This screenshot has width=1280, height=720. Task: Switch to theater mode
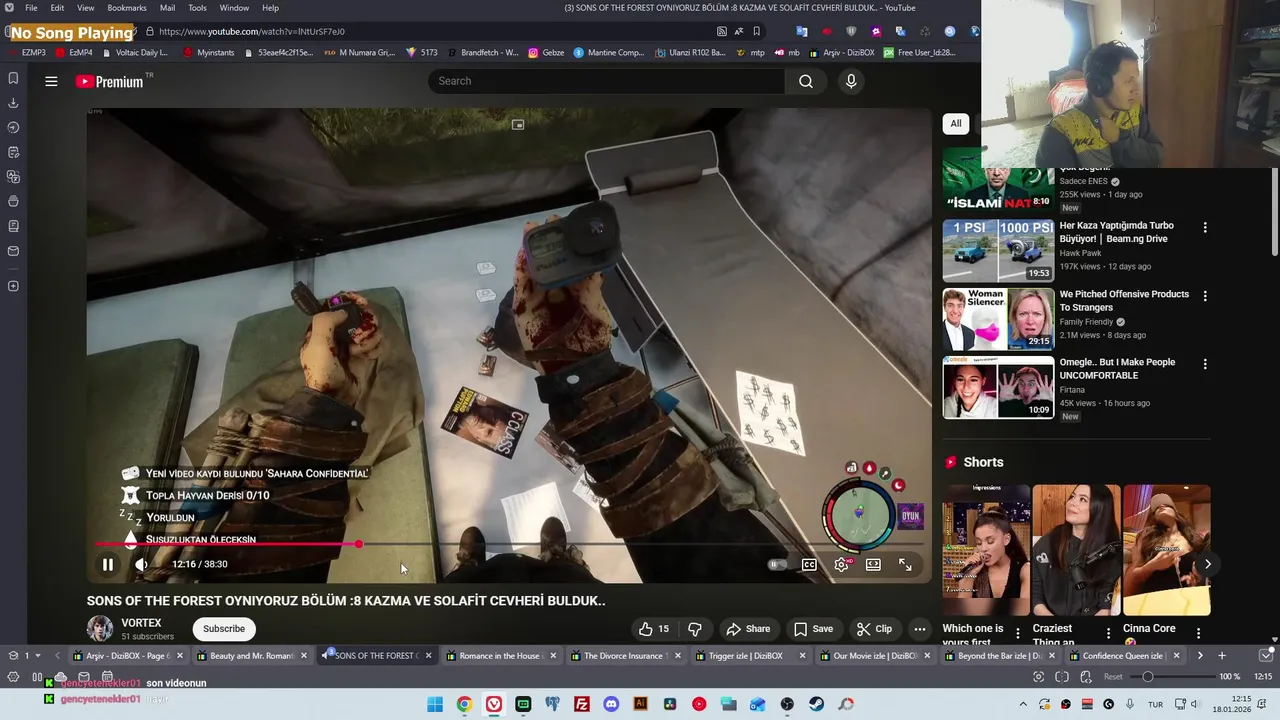(873, 564)
